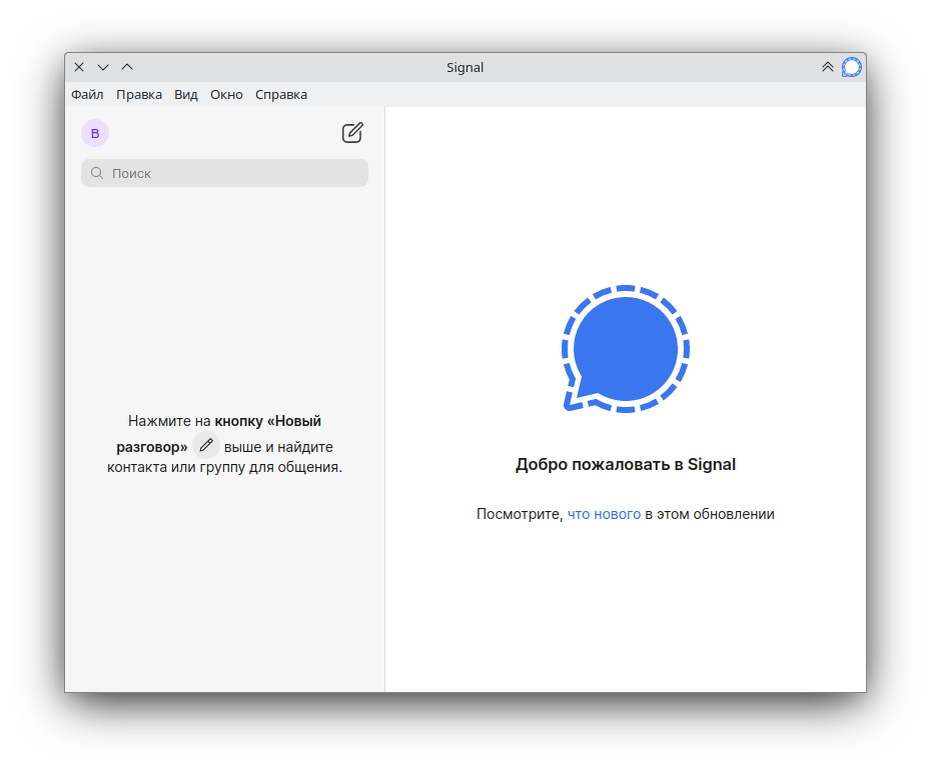Close the Signal window with X button

79,67
